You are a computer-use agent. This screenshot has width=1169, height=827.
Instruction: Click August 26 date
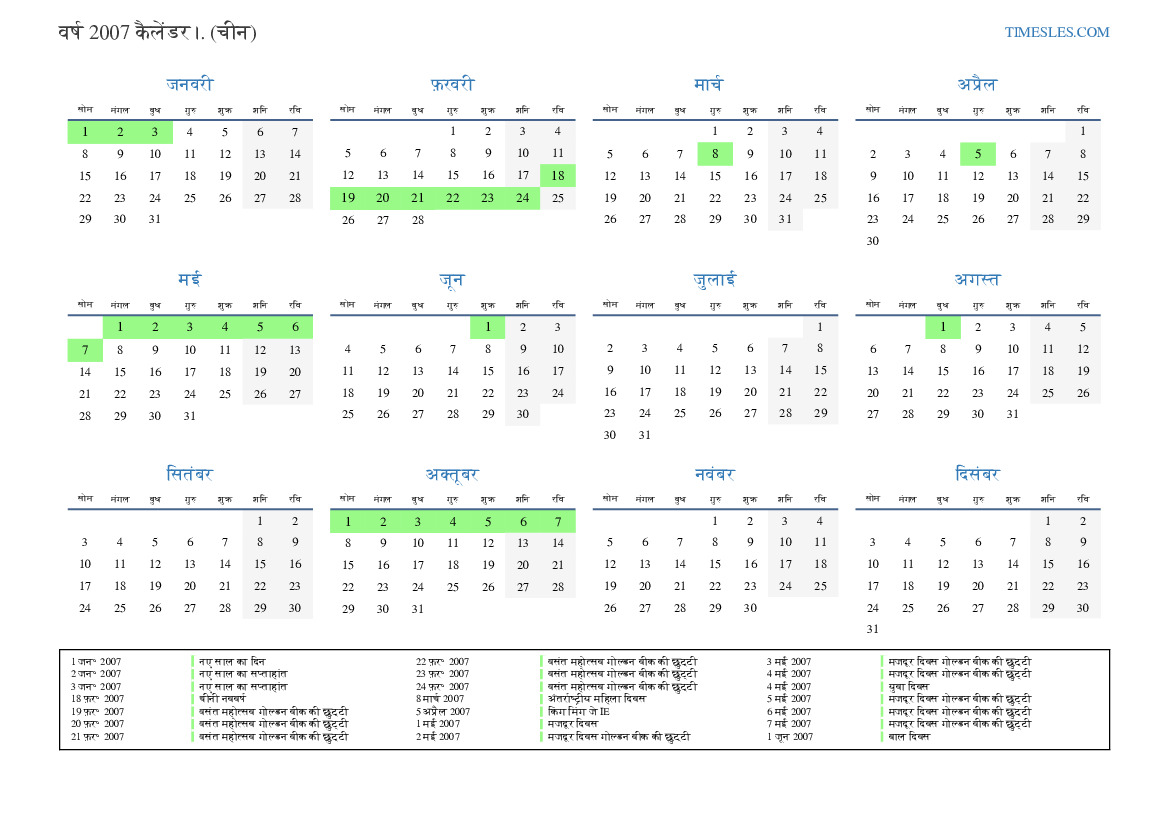(x=1083, y=393)
